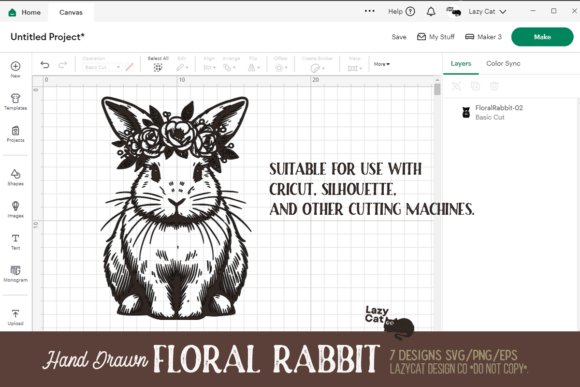Click the canvas vertical scrollbar
The image size is (580, 387).
click(x=437, y=90)
